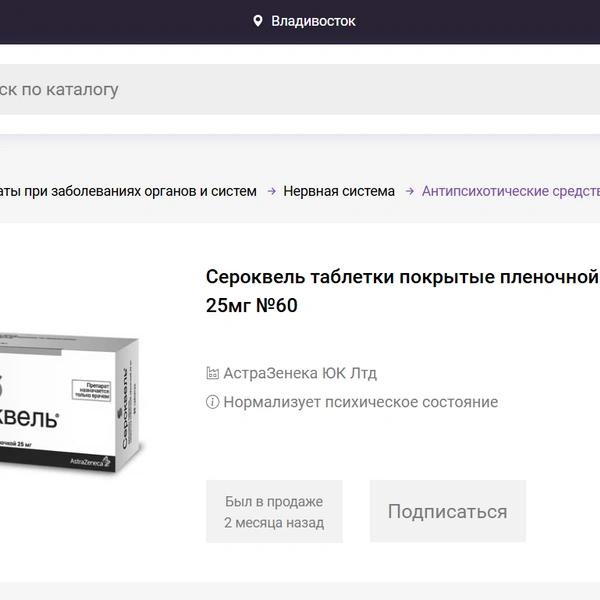This screenshot has height=600, width=600.
Task: Click manufacturer factory icon
Action: click(x=212, y=373)
